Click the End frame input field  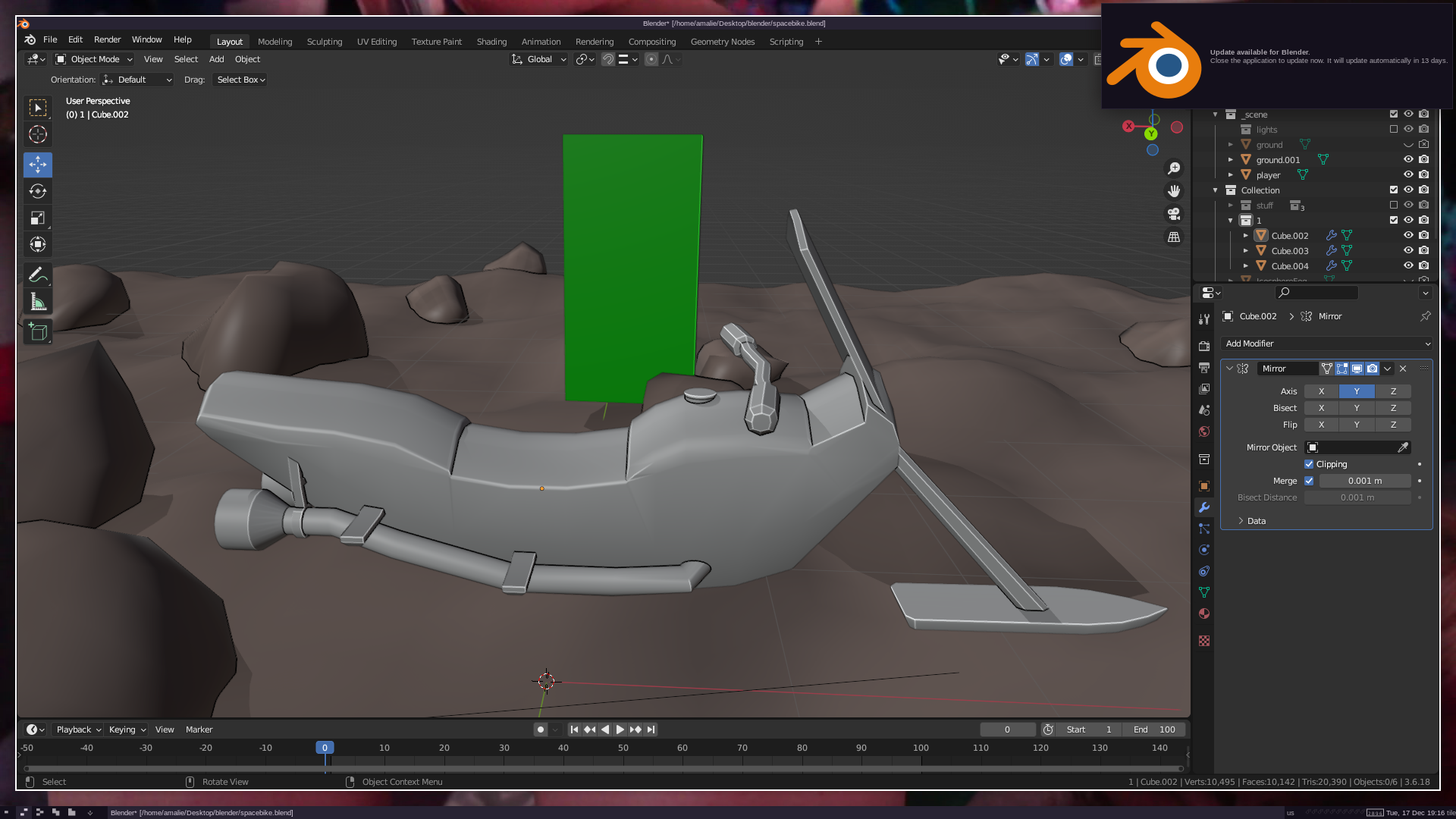[x=1154, y=730]
